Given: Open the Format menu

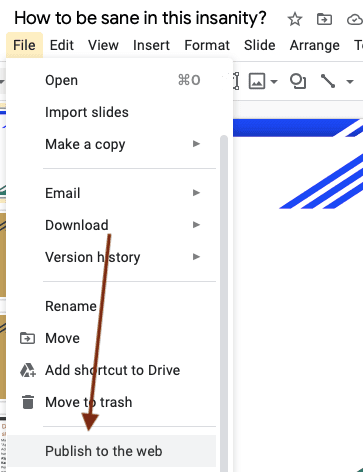Looking at the screenshot, I should click(207, 45).
